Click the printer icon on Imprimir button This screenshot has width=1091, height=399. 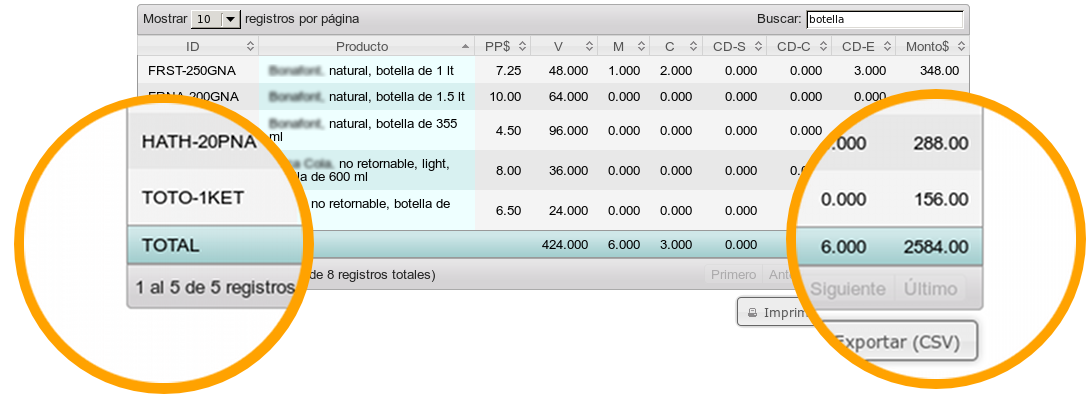(x=752, y=313)
